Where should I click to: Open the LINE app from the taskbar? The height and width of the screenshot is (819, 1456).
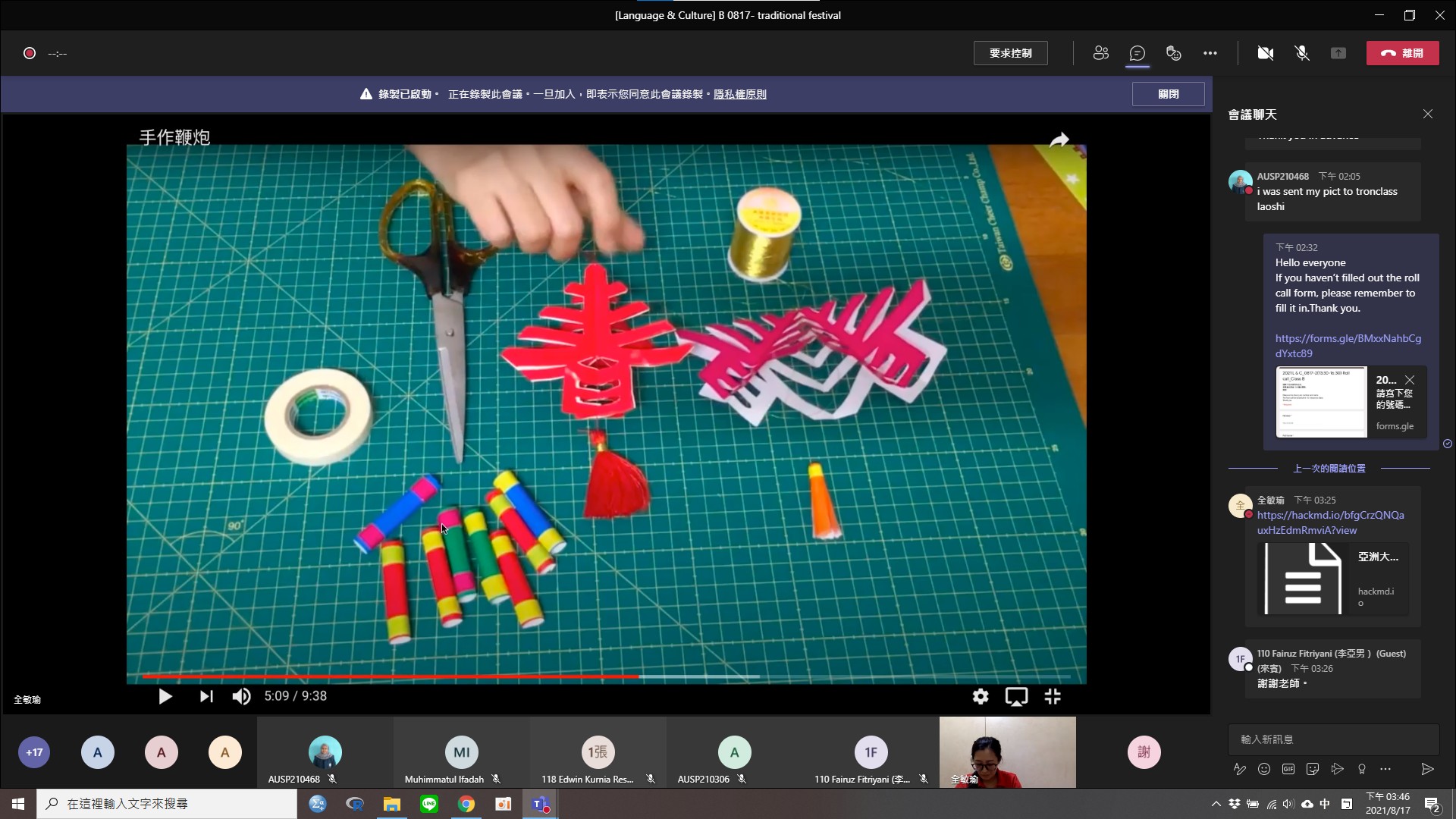click(428, 804)
